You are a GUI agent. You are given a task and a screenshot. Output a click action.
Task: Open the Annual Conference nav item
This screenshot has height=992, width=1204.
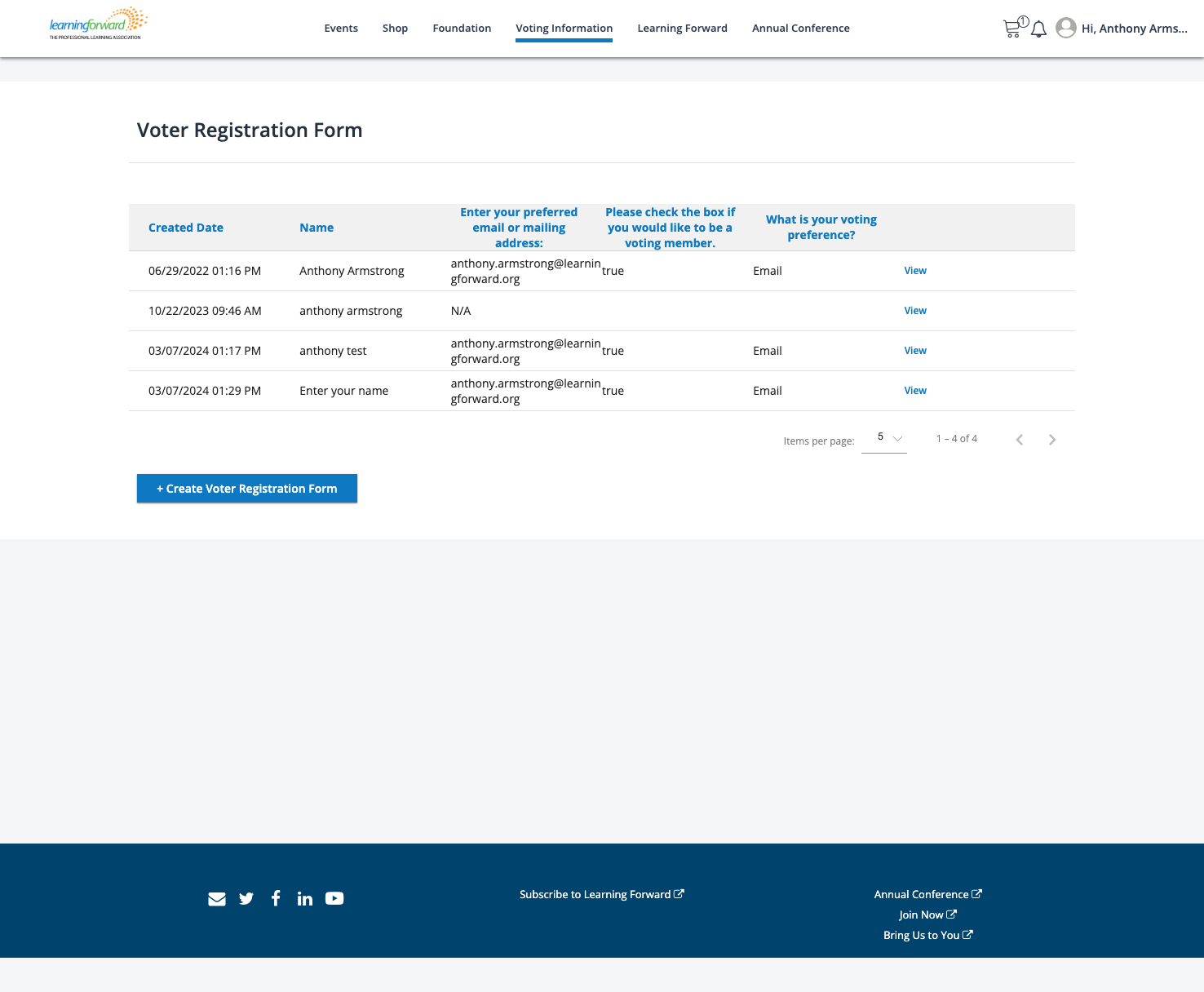[x=801, y=29]
